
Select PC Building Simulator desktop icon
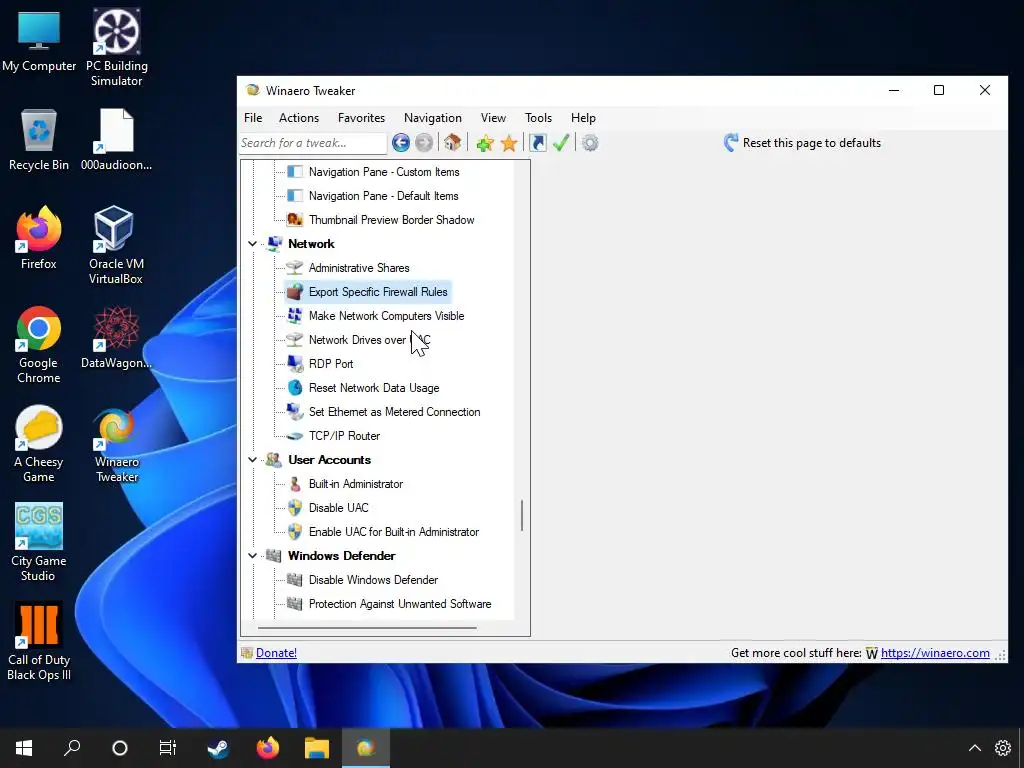116,47
